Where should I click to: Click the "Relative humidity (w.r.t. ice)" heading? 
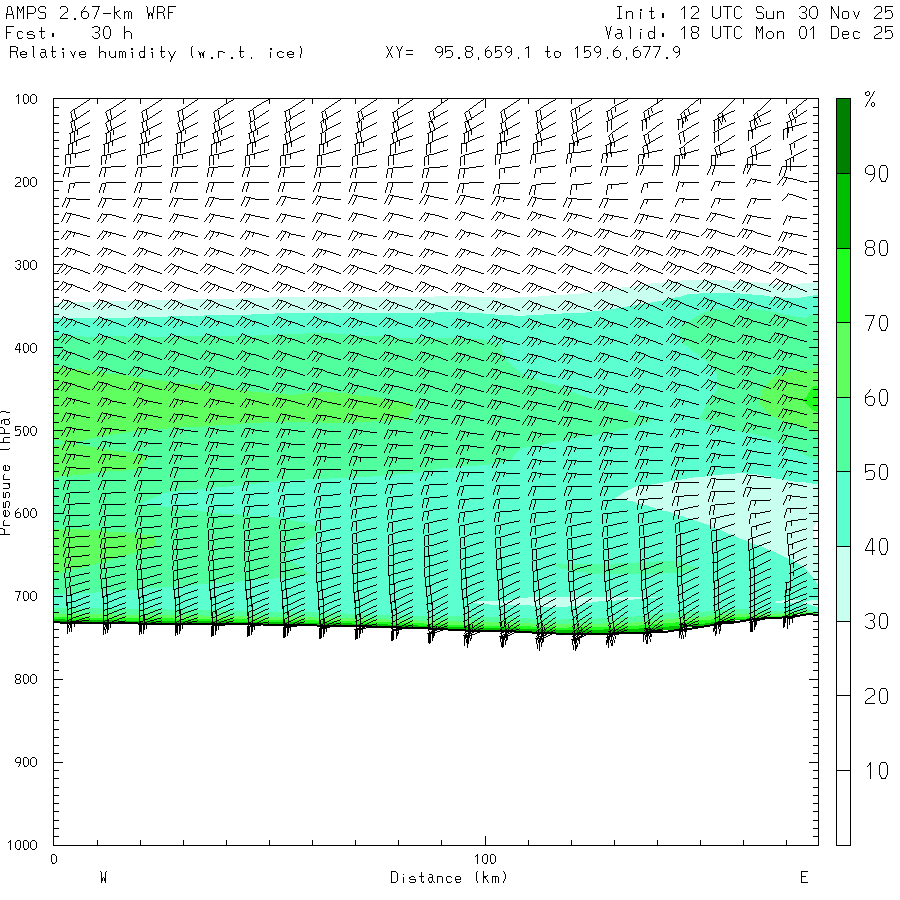[156, 52]
